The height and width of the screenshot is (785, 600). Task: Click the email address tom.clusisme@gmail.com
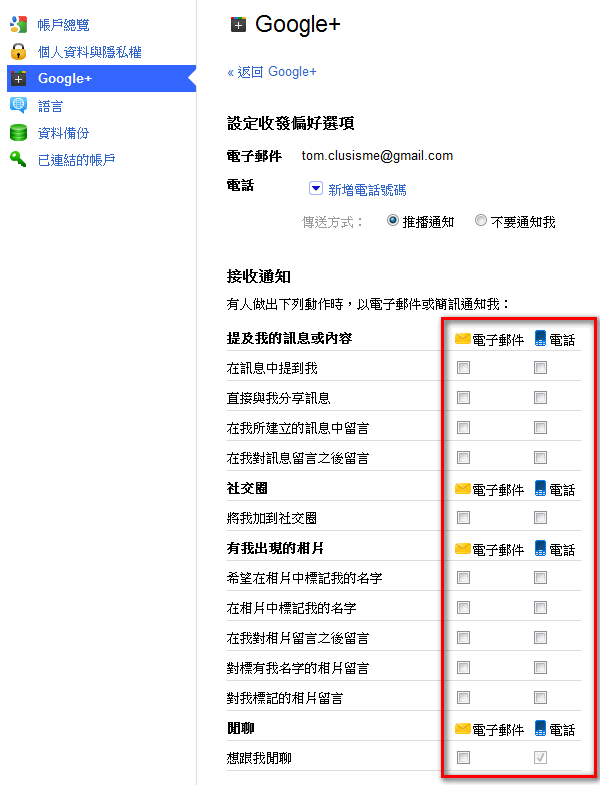pyautogui.click(x=377, y=156)
